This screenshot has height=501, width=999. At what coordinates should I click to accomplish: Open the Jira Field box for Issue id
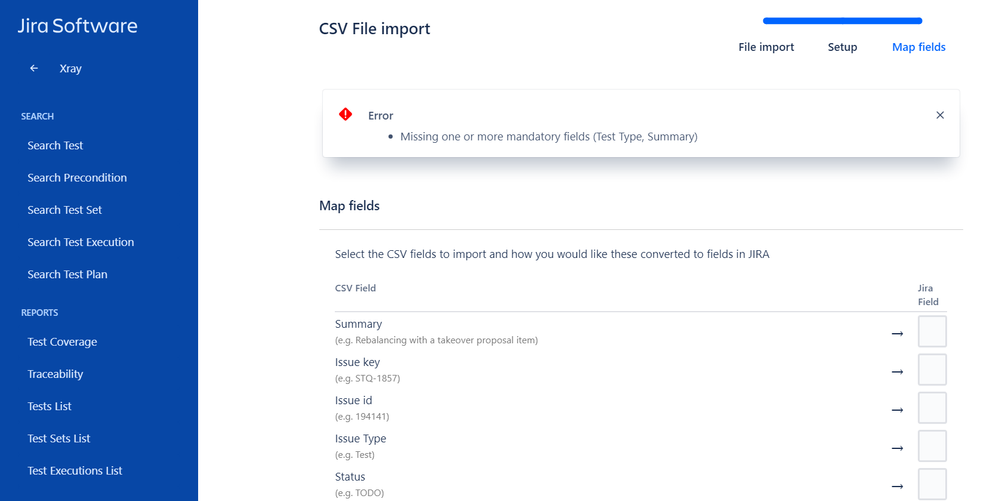click(932, 408)
